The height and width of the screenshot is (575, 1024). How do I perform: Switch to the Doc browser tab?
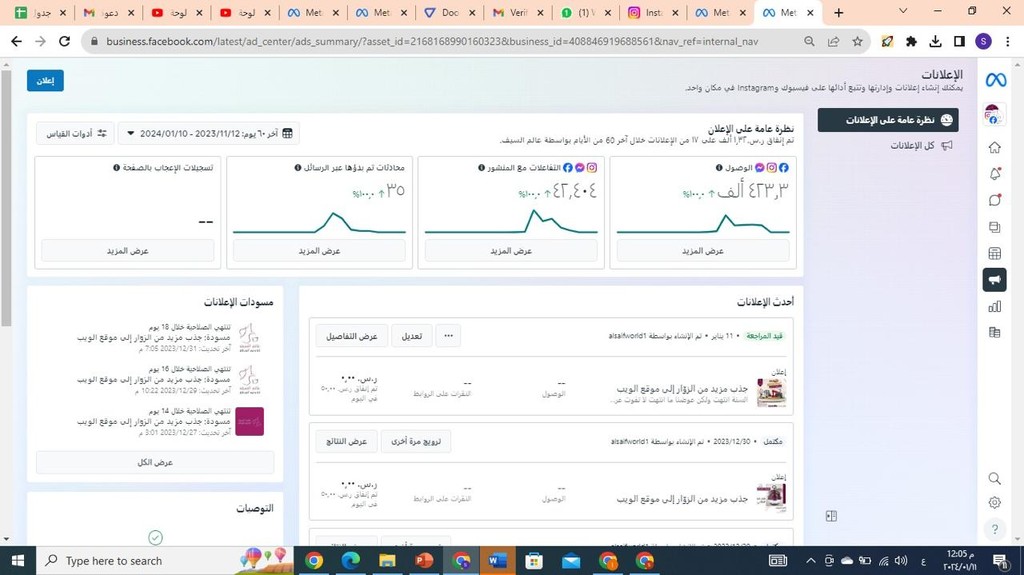[448, 12]
